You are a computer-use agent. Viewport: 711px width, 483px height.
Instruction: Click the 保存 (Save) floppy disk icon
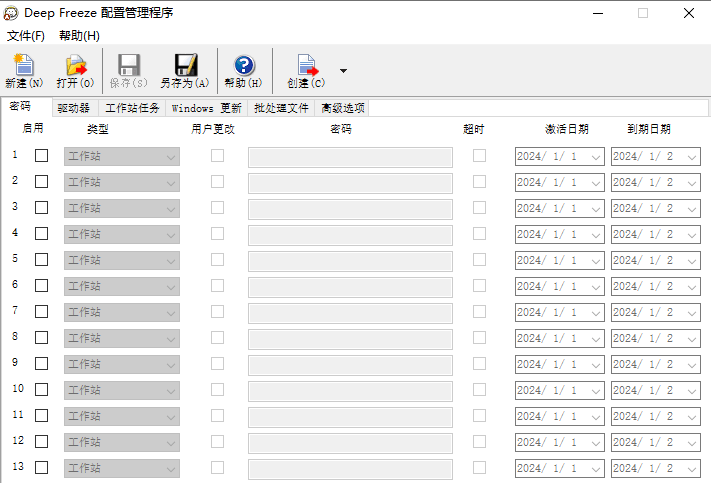click(128, 67)
